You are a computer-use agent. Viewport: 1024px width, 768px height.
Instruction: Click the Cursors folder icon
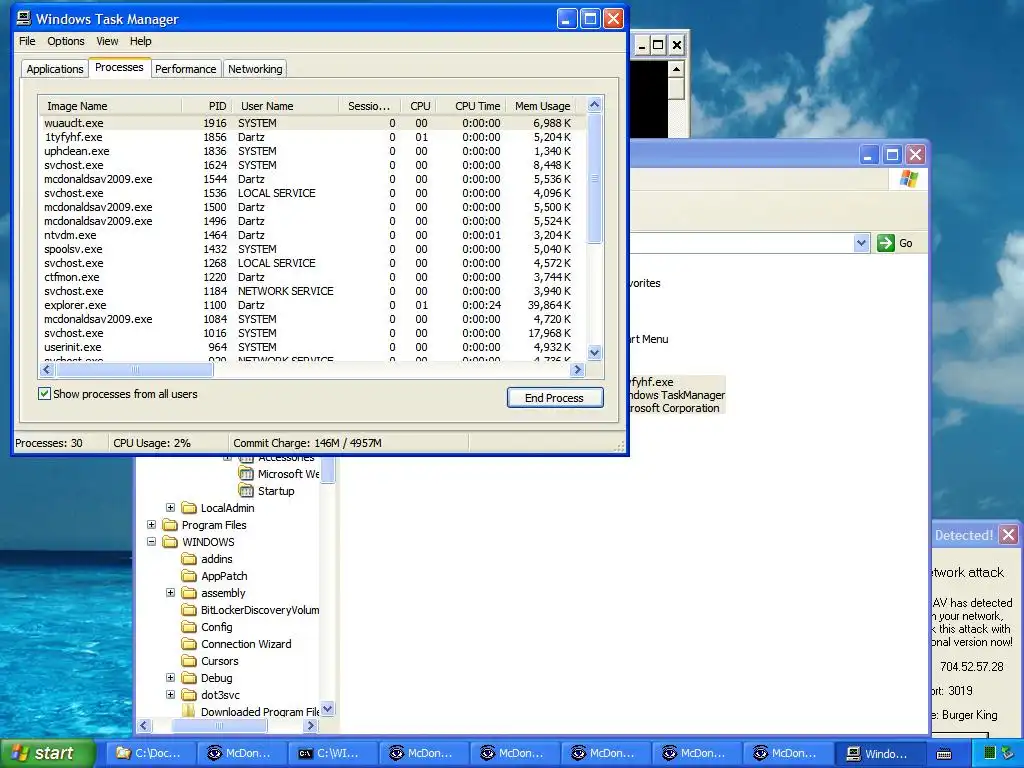point(189,660)
